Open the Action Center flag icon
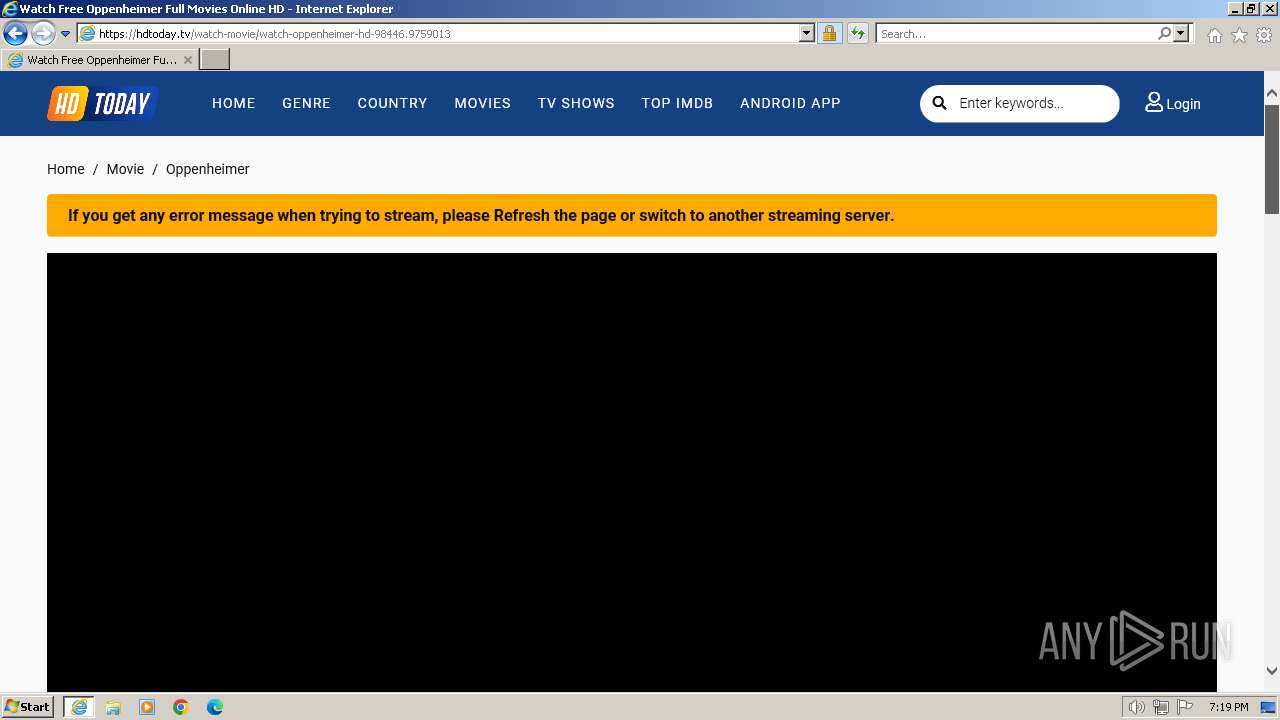This screenshot has width=1280, height=720. click(1185, 707)
